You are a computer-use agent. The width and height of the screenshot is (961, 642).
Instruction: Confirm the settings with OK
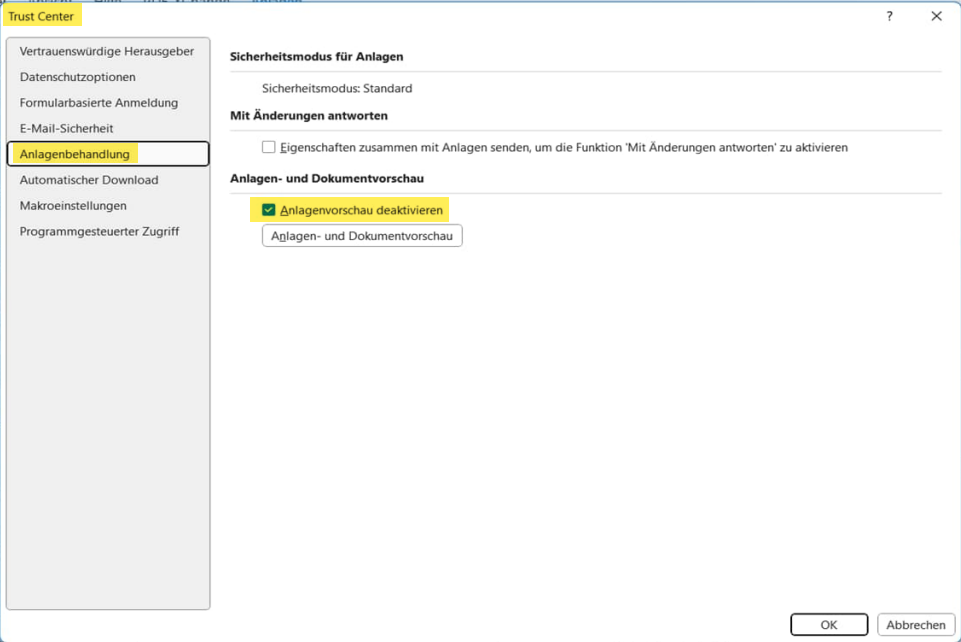pos(828,625)
